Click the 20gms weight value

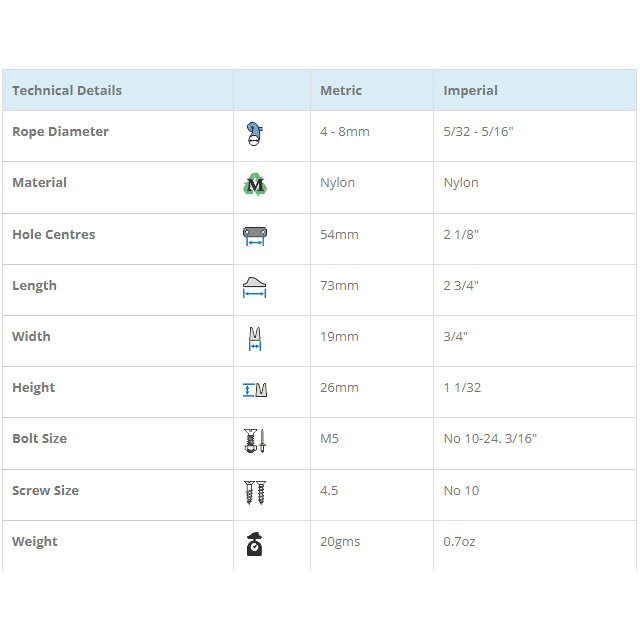coord(340,542)
